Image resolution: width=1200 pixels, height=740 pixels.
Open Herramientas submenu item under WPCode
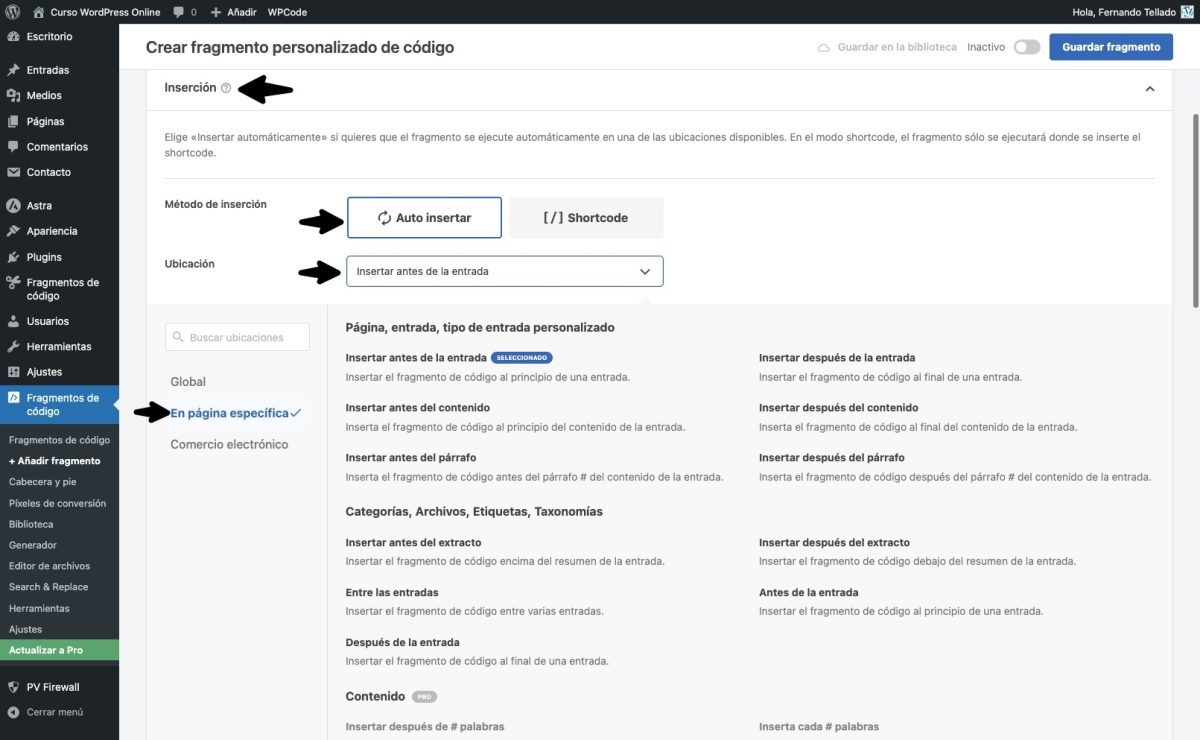[39, 608]
